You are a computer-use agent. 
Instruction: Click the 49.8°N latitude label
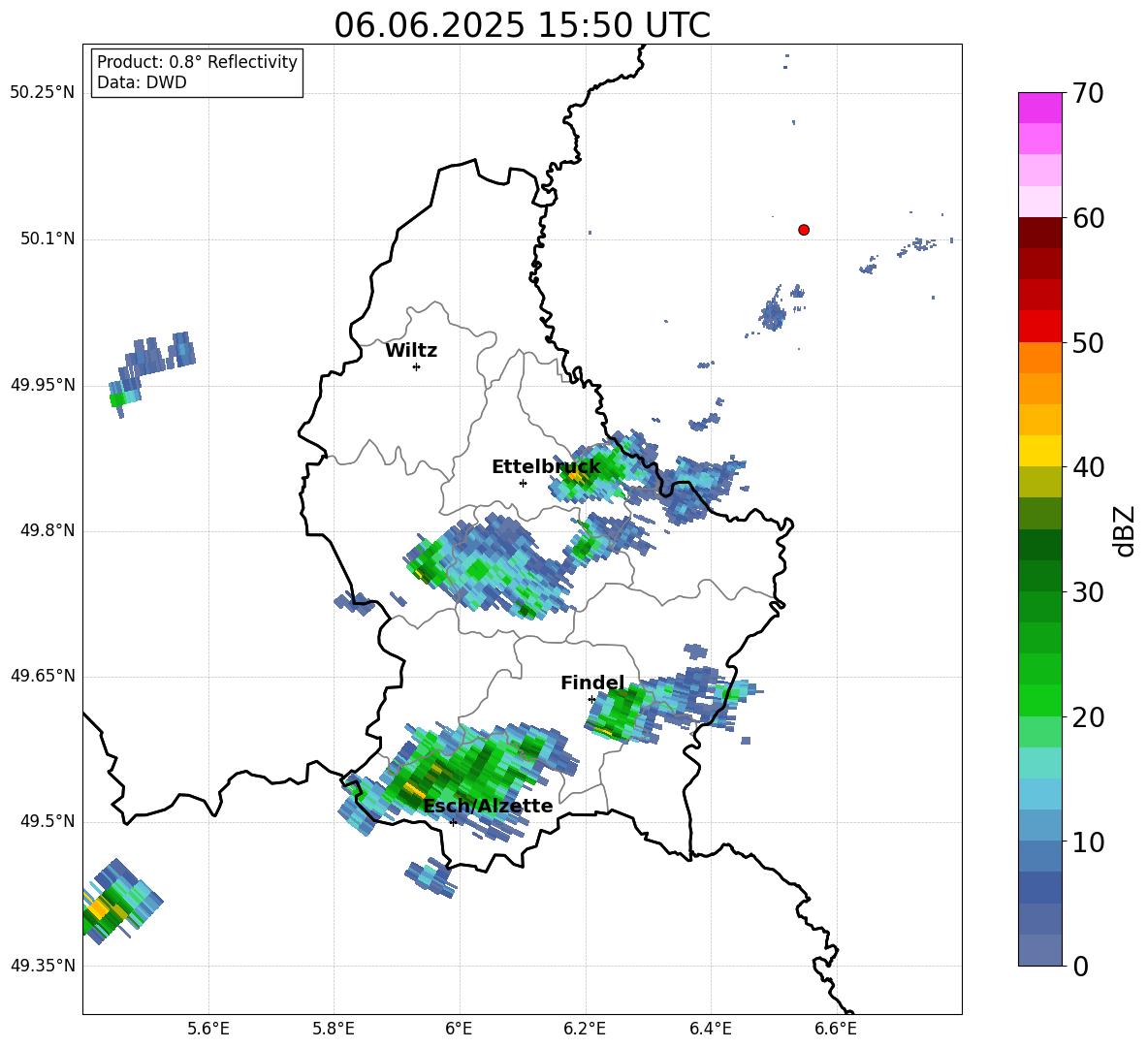point(48,530)
